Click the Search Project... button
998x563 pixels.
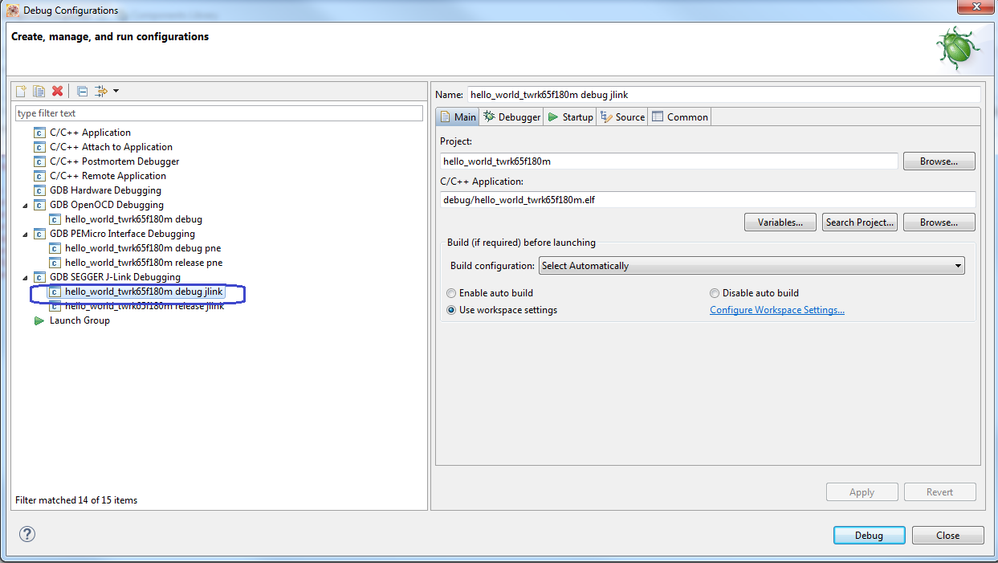point(860,223)
